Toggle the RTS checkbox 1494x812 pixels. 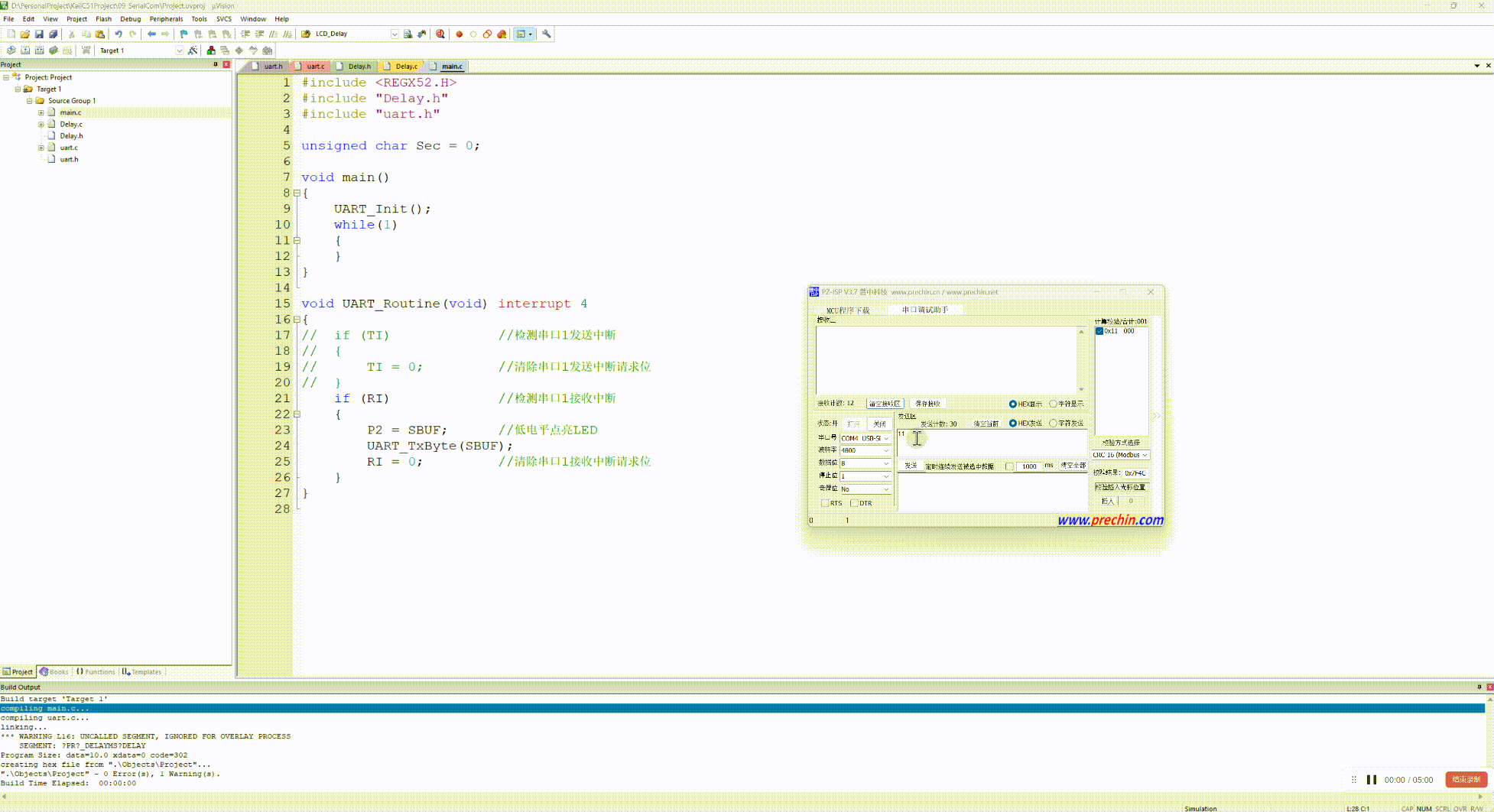pyautogui.click(x=825, y=503)
